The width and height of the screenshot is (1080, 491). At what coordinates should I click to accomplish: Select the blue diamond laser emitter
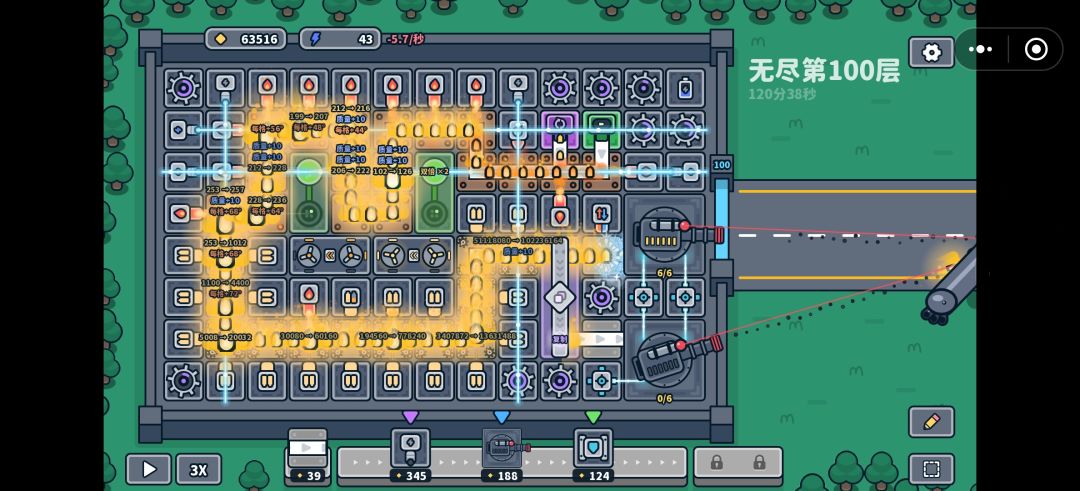(x=183, y=129)
